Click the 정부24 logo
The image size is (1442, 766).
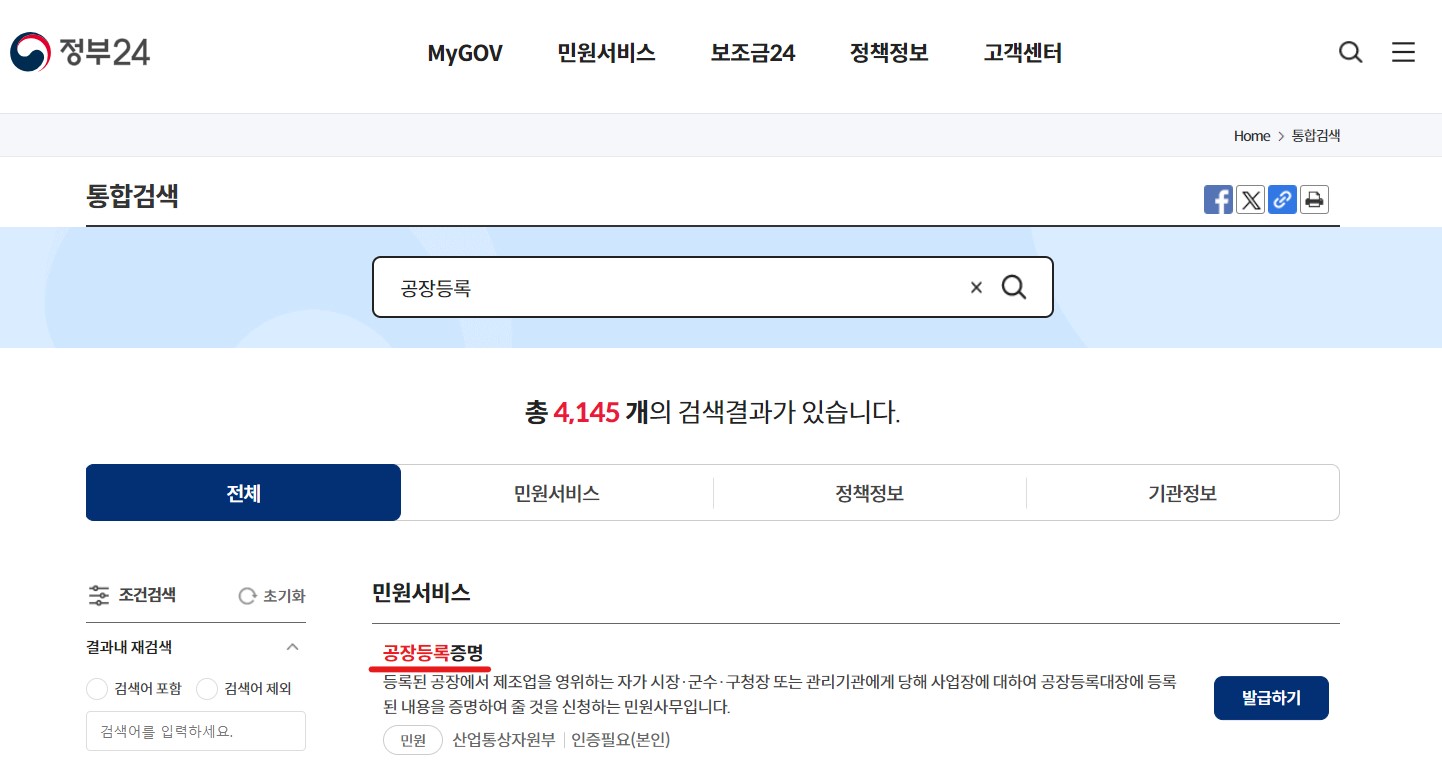click(79, 51)
